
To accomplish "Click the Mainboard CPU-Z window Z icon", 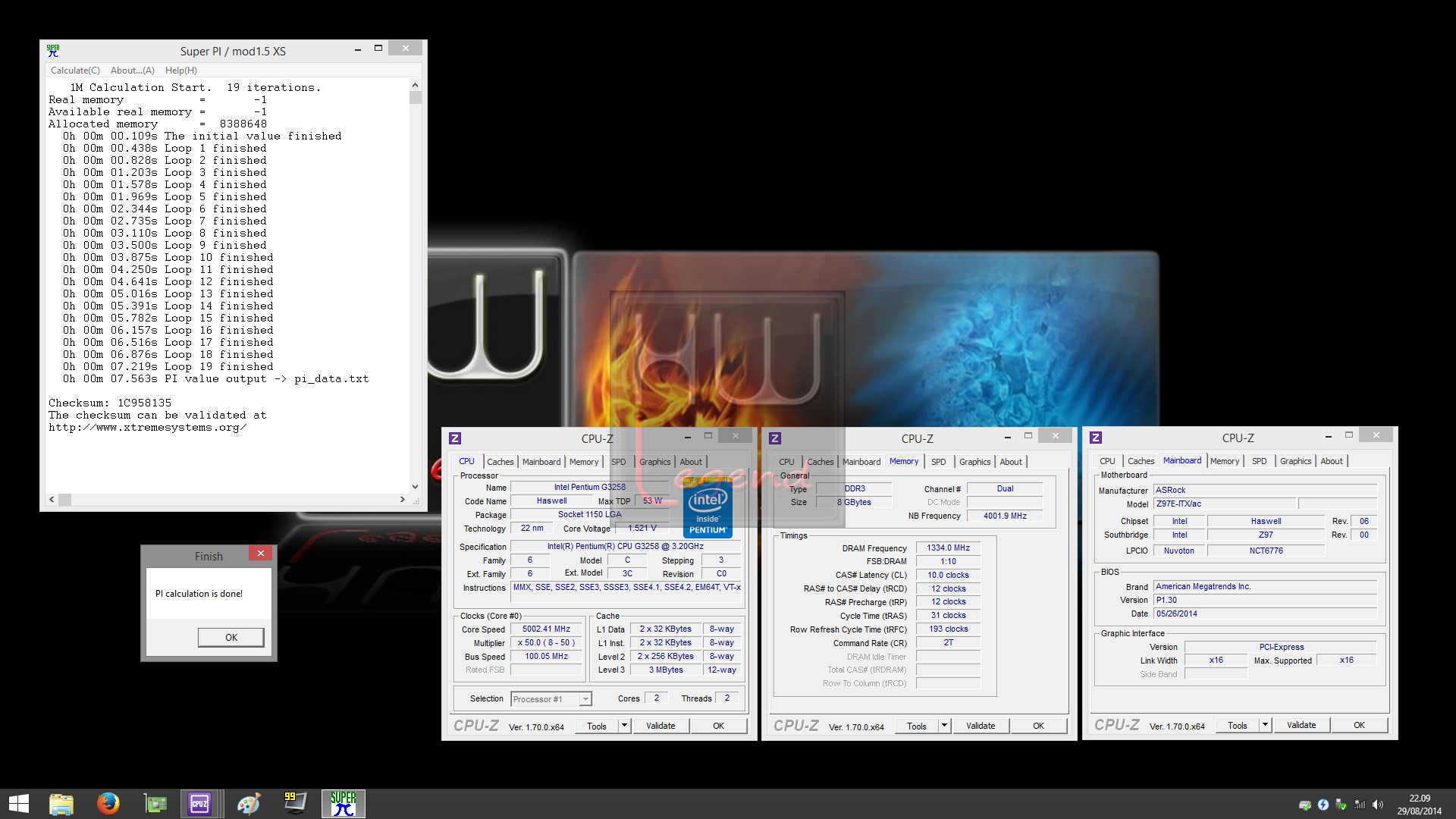I will coord(1096,438).
